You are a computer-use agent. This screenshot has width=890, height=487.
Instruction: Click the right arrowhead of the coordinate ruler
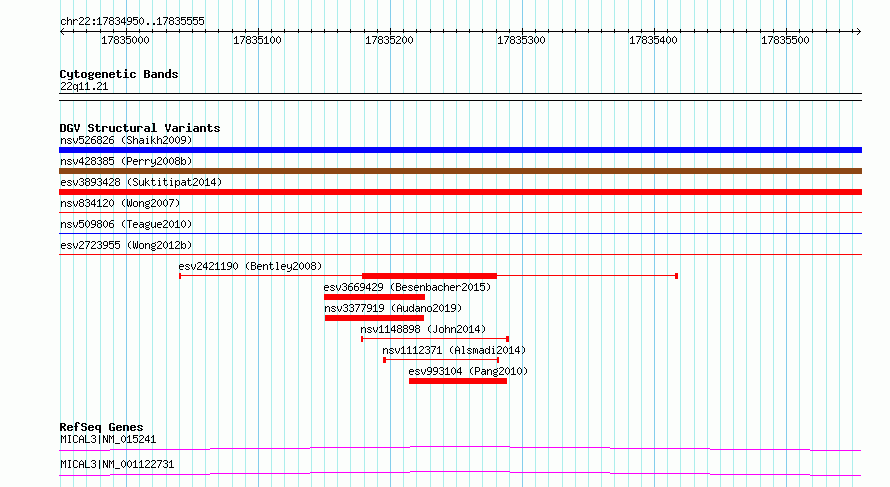(x=859, y=32)
